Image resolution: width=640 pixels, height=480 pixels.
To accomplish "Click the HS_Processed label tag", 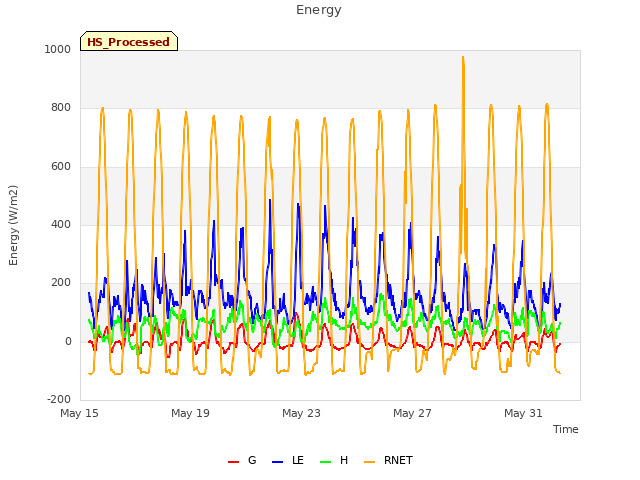I will pos(129,41).
